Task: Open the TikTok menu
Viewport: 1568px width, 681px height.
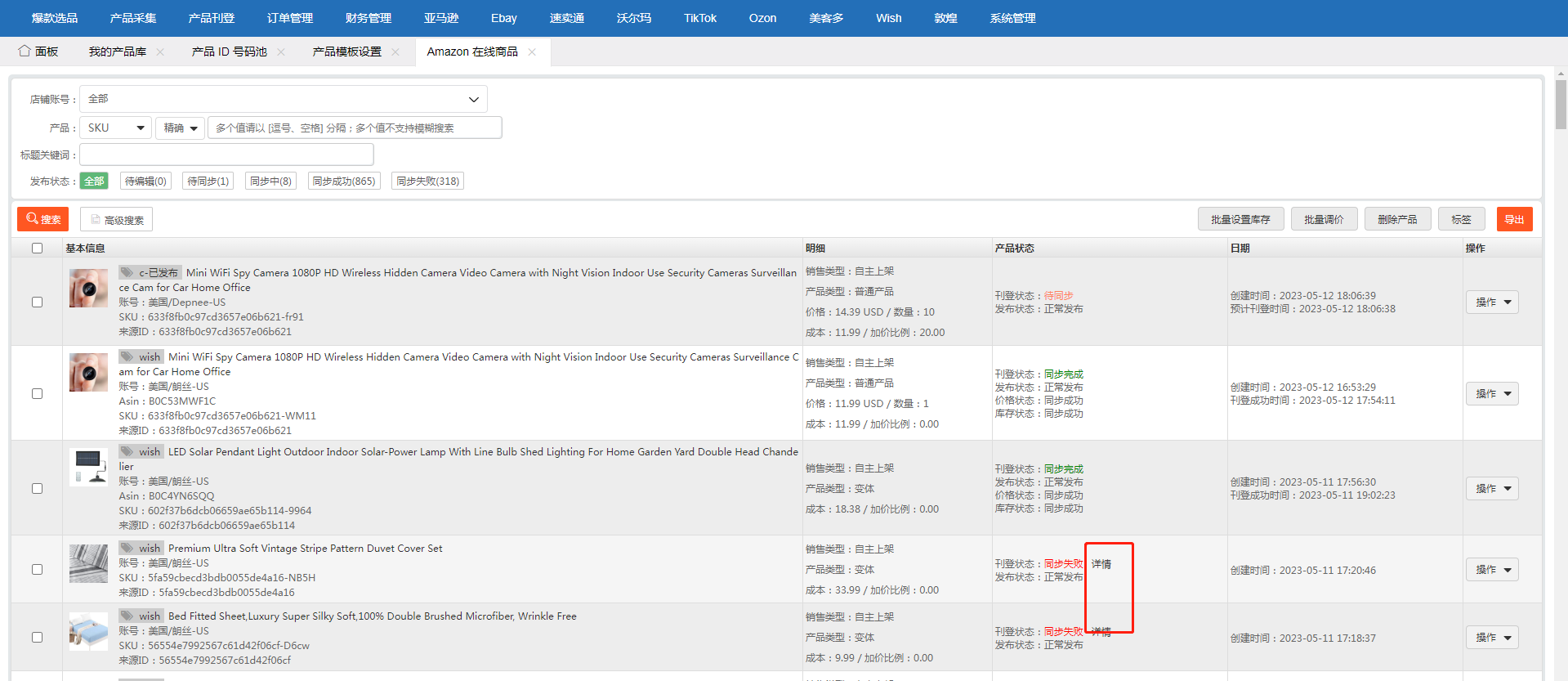Action: [700, 18]
